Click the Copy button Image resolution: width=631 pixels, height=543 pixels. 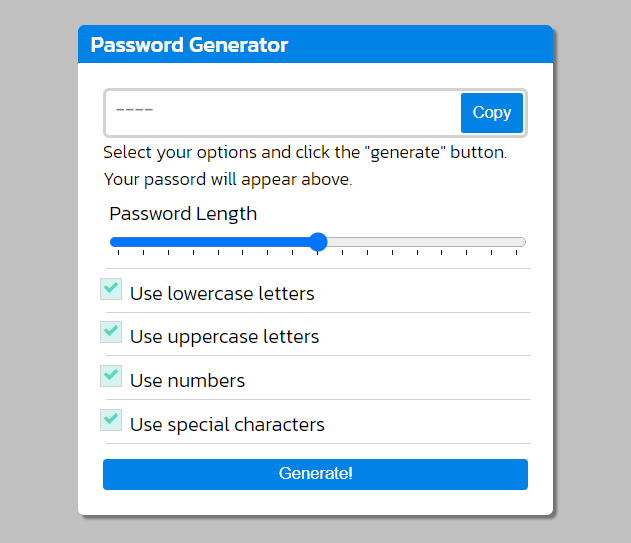point(492,113)
